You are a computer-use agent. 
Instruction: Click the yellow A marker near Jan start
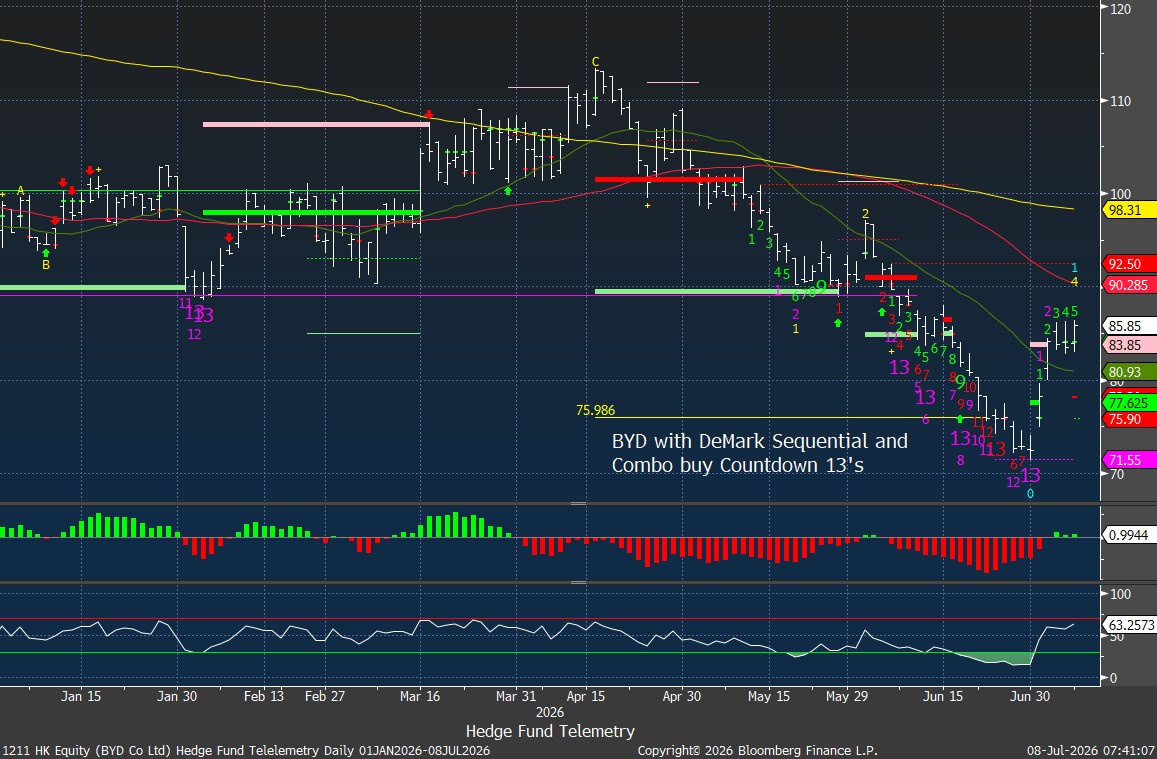[x=21, y=191]
